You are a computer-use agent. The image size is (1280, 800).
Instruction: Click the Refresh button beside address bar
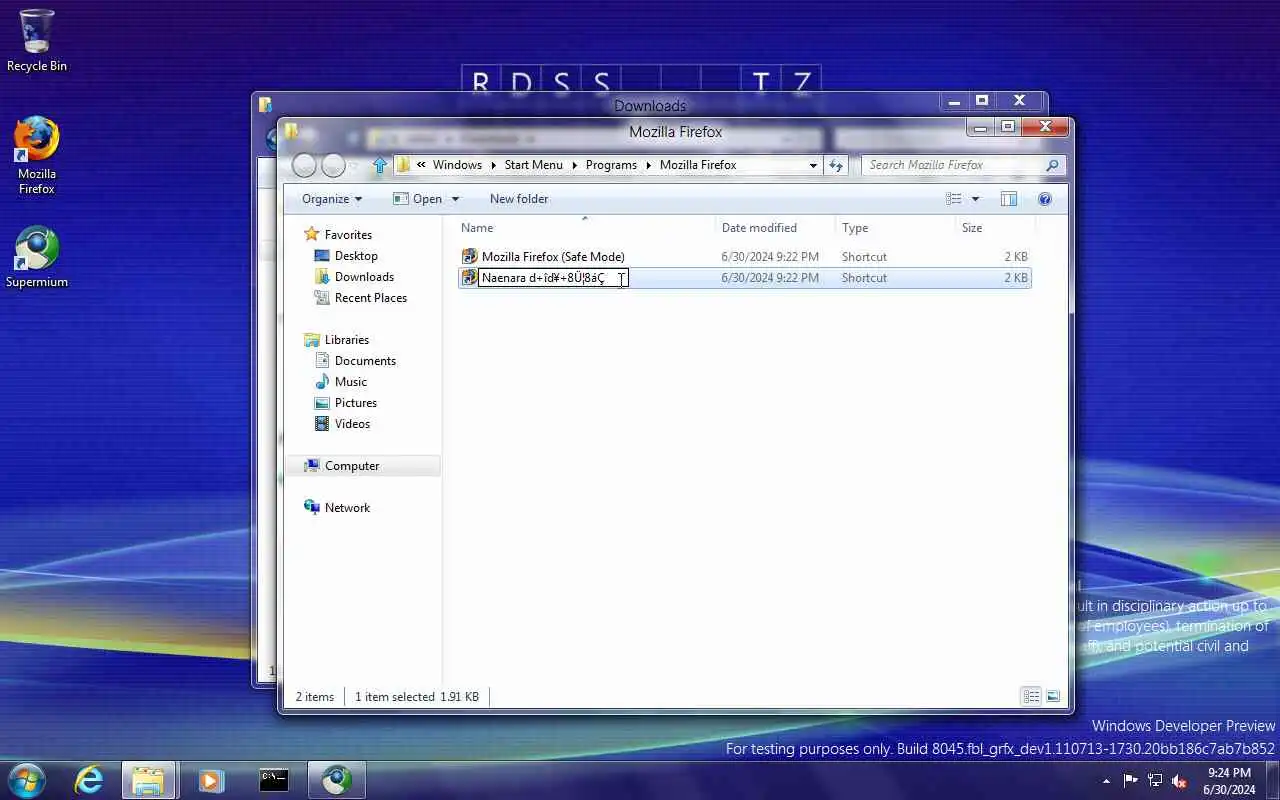point(836,165)
